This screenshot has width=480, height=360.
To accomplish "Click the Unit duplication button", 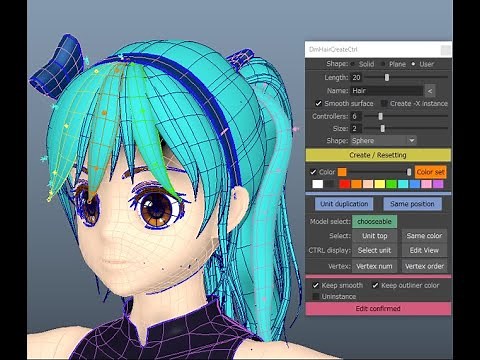I will click(344, 204).
